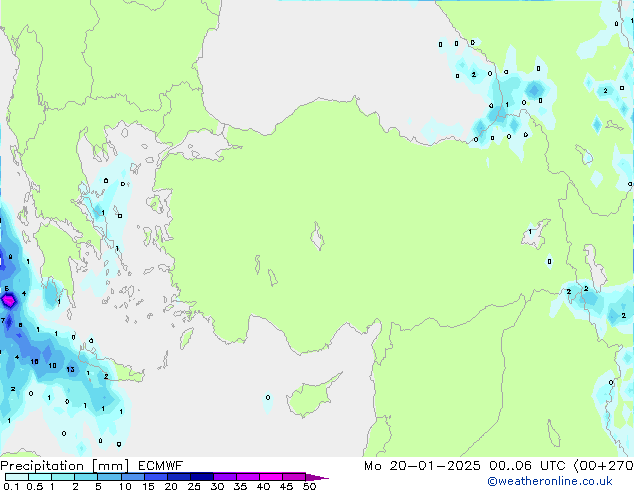
Task: Select the legend label 0.1
Action: click(x=11, y=486)
